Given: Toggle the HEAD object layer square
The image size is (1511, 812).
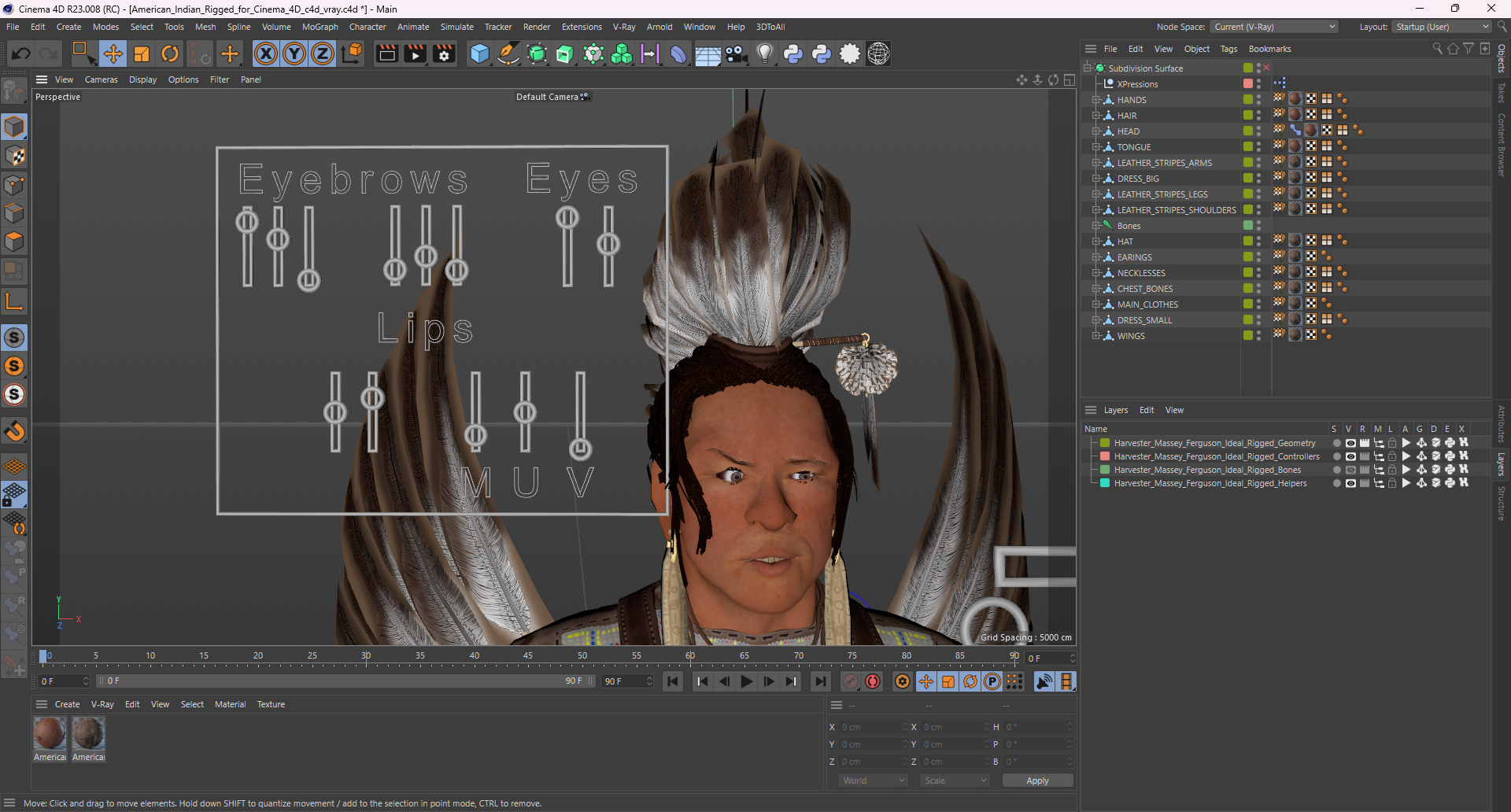Looking at the screenshot, I should point(1248,131).
